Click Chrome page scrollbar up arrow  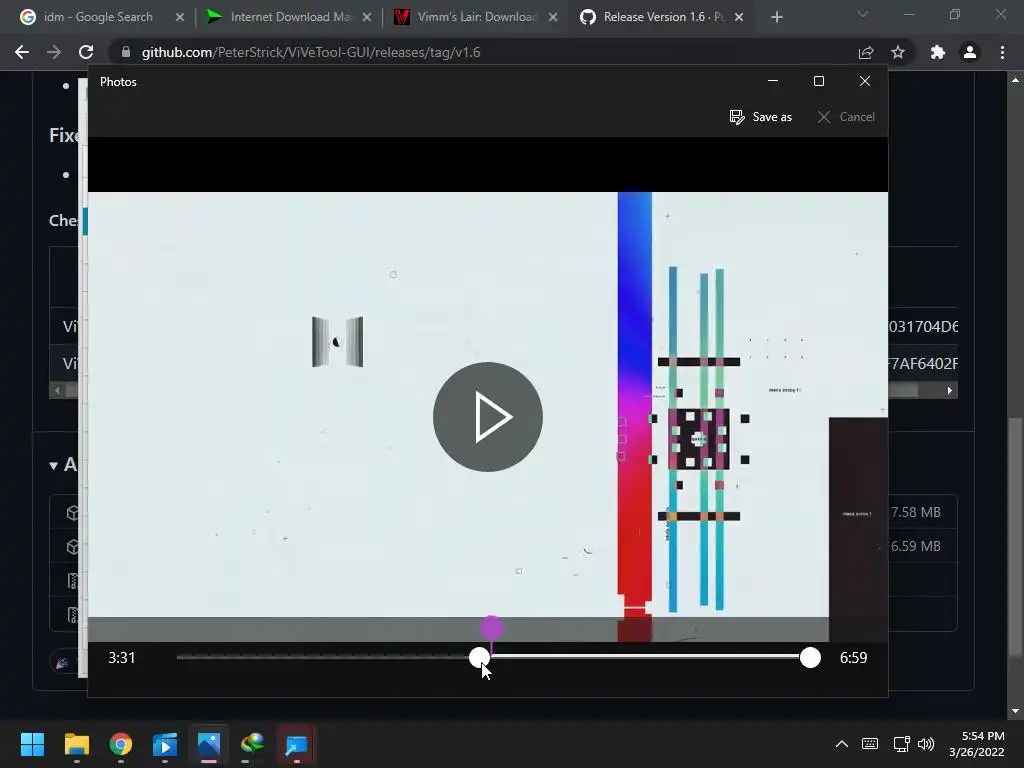click(x=1015, y=80)
